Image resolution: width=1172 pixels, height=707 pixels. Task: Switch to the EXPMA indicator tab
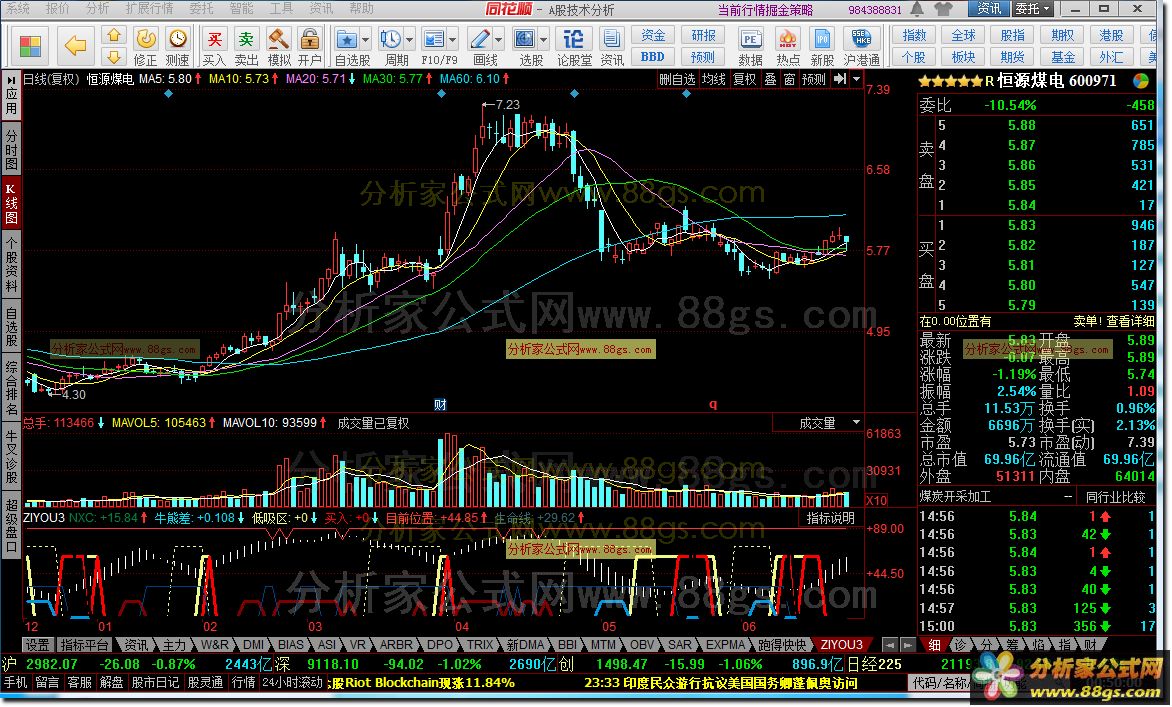(x=725, y=644)
